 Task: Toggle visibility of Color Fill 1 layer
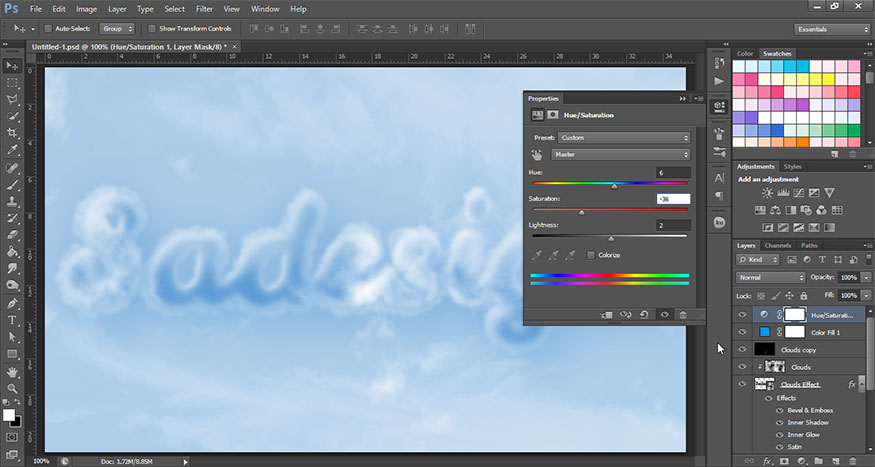[x=742, y=331]
